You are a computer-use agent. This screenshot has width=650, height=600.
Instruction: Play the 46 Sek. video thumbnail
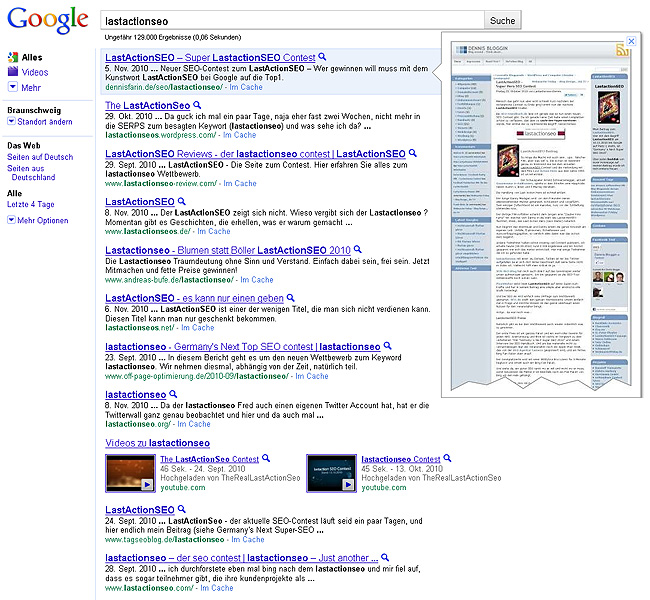pos(131,473)
